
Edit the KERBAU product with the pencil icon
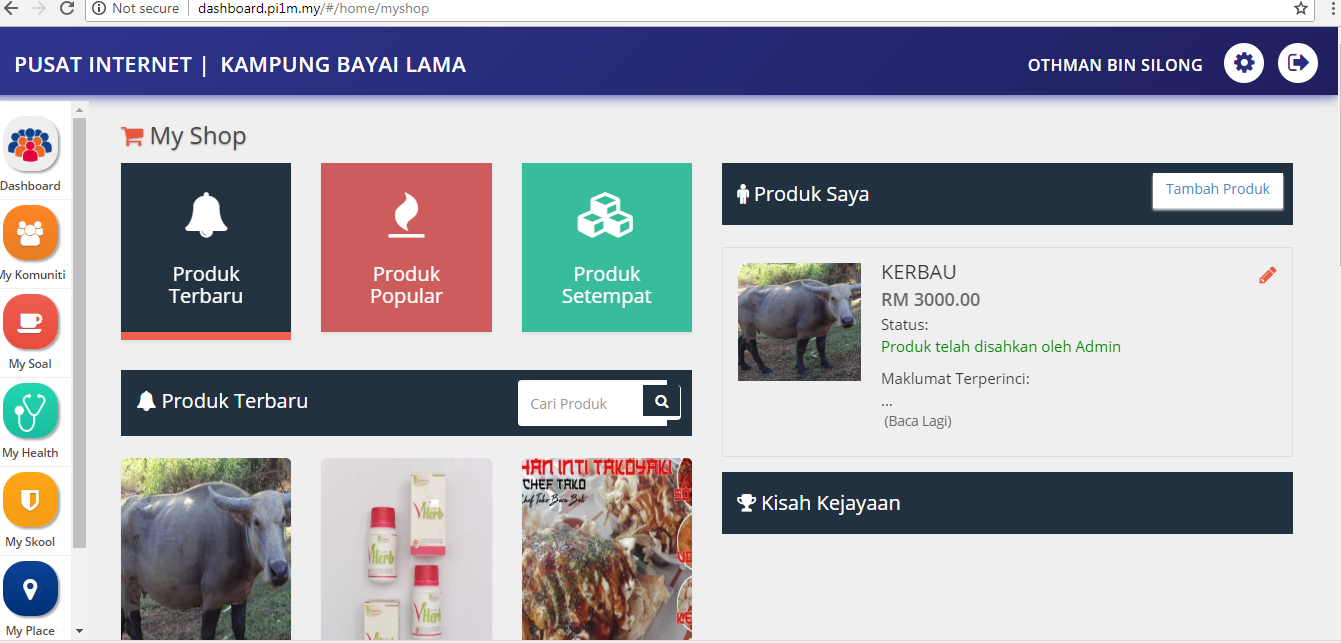click(1268, 275)
